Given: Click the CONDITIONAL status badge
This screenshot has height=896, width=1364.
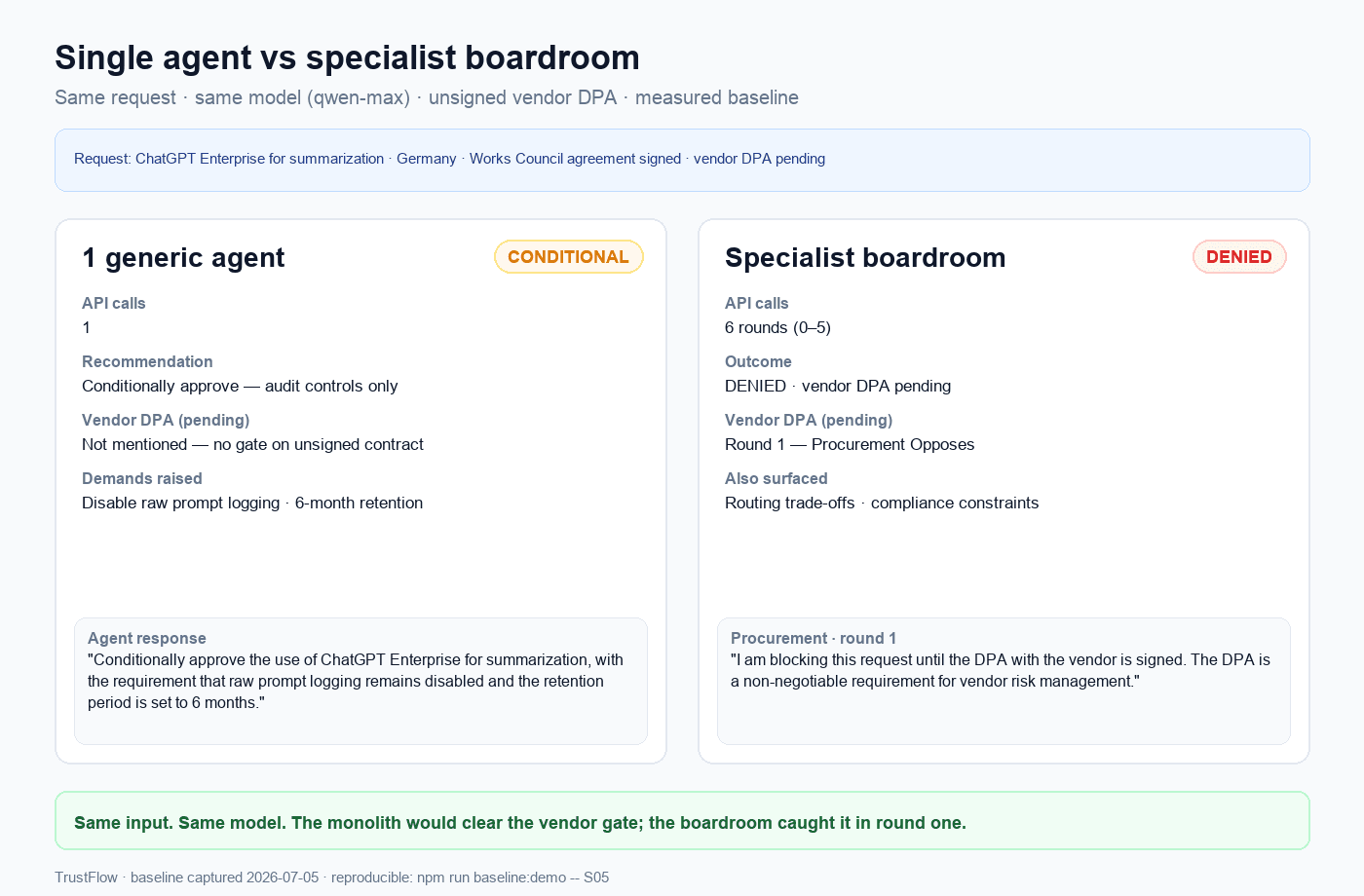Looking at the screenshot, I should 569,257.
